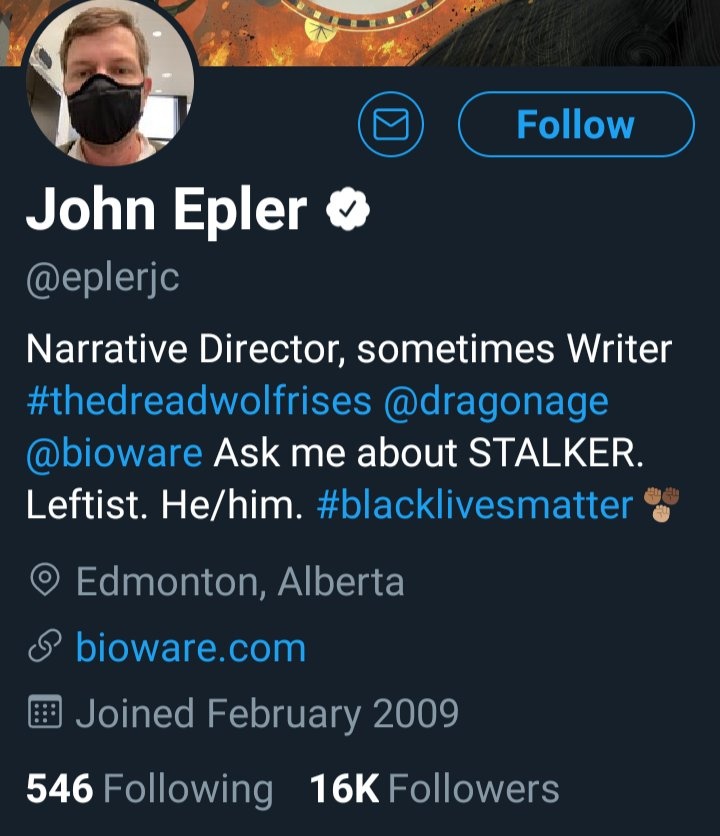Click the Edmonton, Alberta location text
Screen dimensions: 720x836
240,581
